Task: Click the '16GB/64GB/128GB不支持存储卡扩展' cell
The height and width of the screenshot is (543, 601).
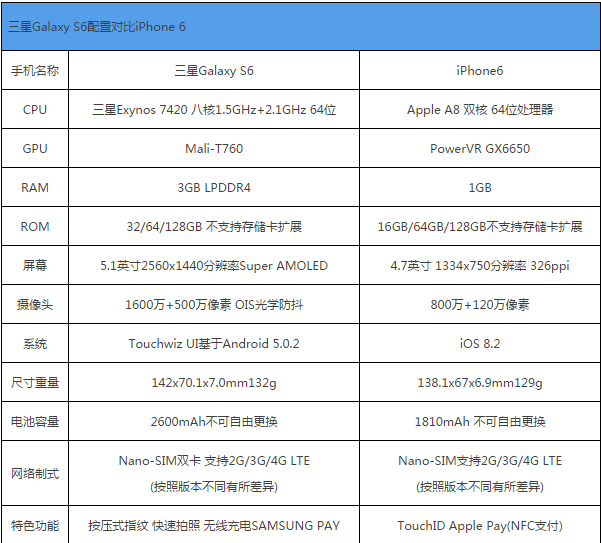Action: (x=480, y=226)
